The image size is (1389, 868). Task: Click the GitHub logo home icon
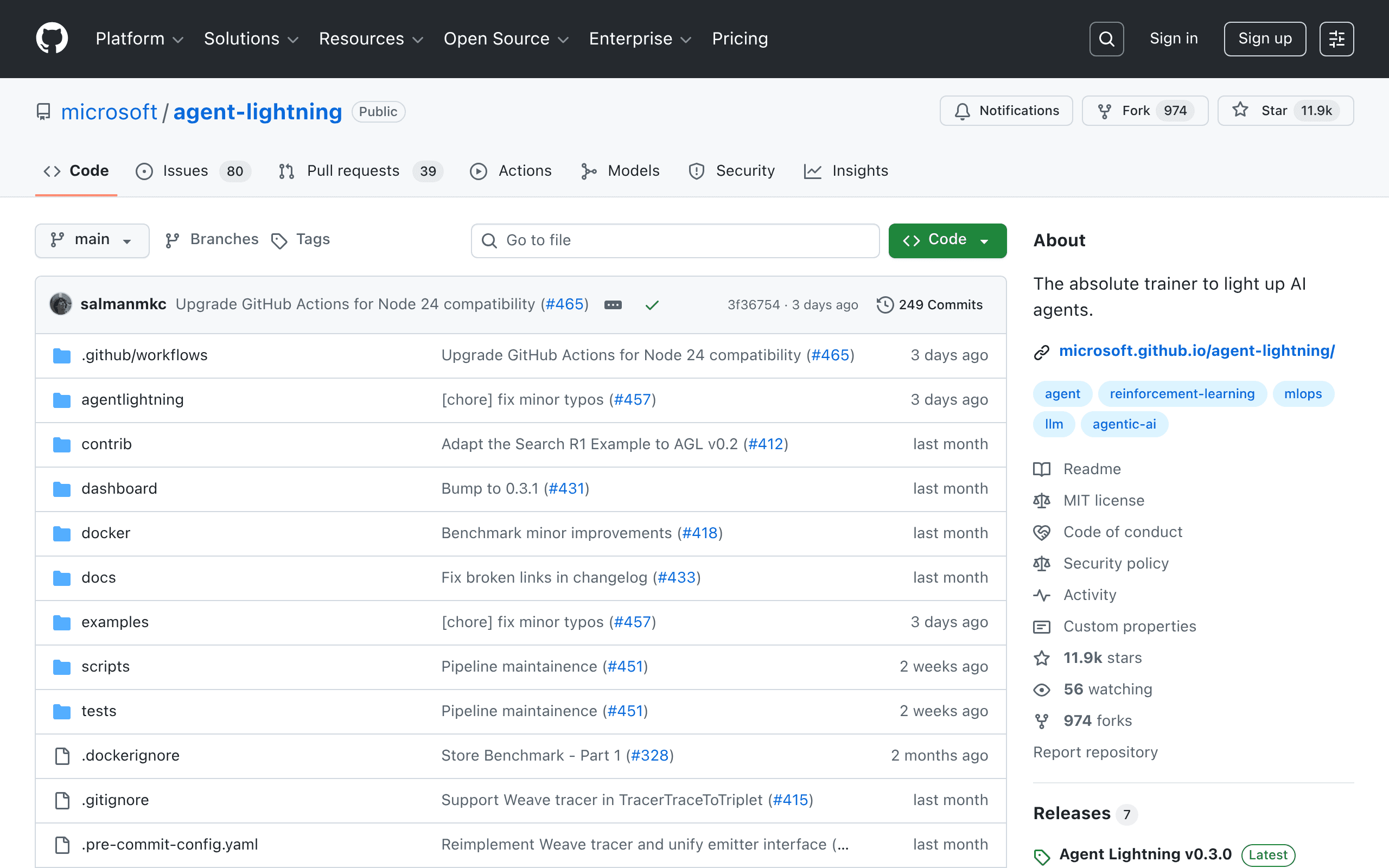coord(52,39)
